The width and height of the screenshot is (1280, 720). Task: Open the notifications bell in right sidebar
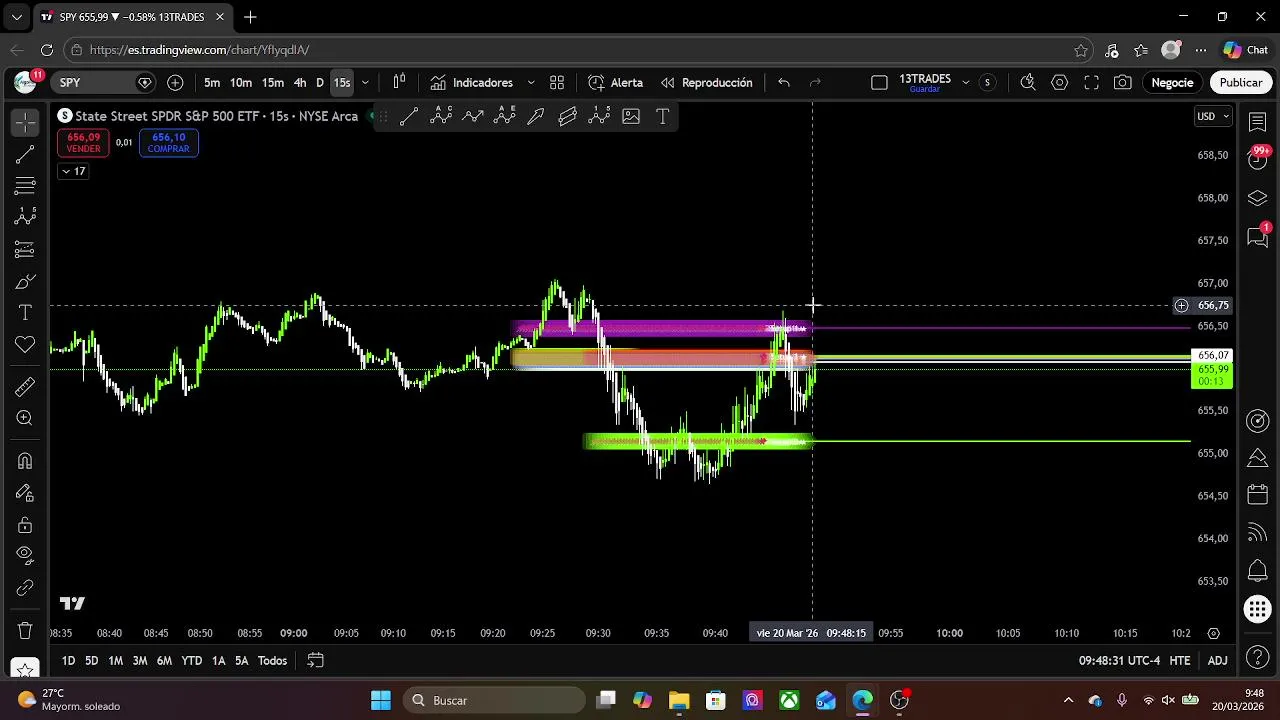point(1258,571)
